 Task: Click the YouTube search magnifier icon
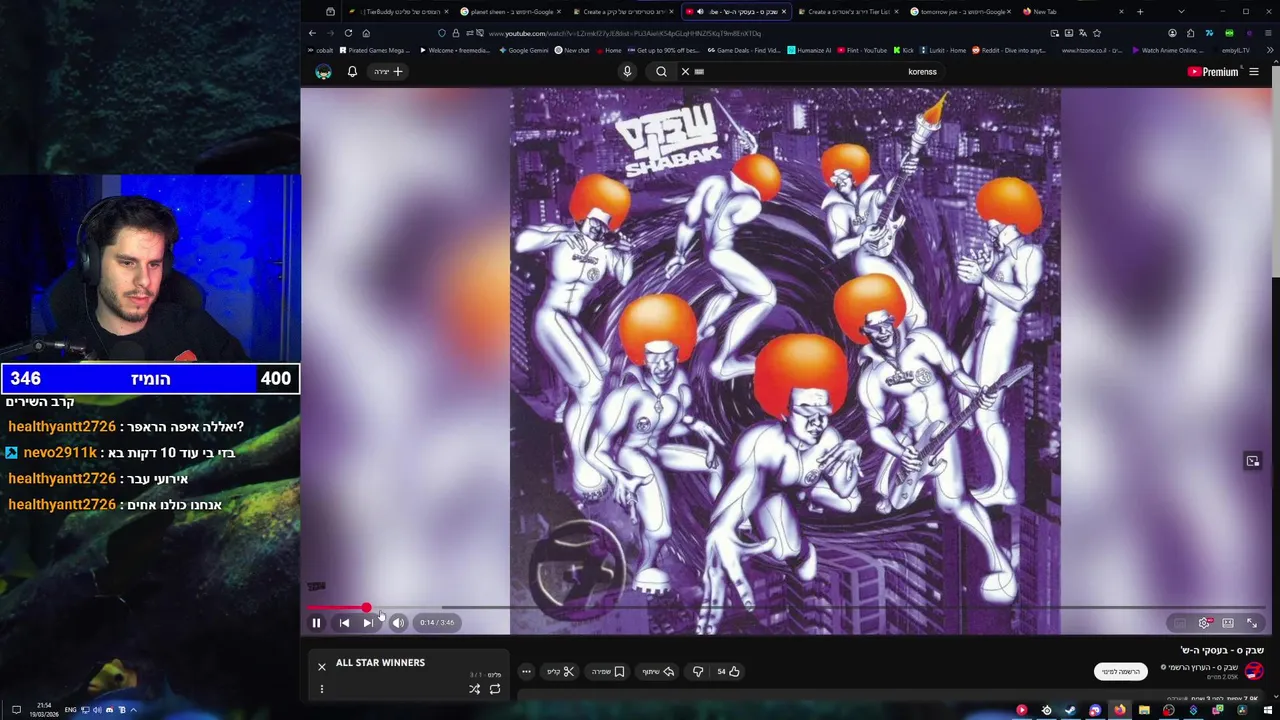[x=661, y=72]
